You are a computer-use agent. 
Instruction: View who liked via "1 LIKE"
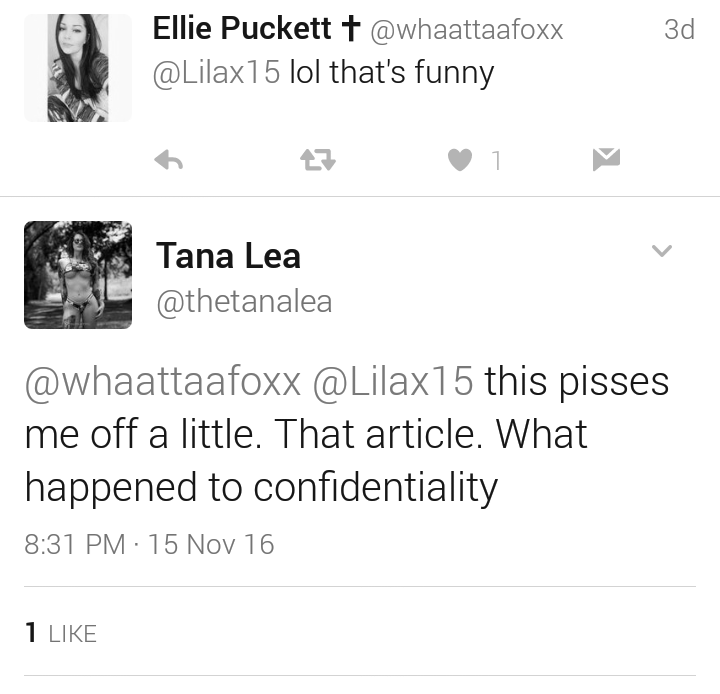point(61,633)
